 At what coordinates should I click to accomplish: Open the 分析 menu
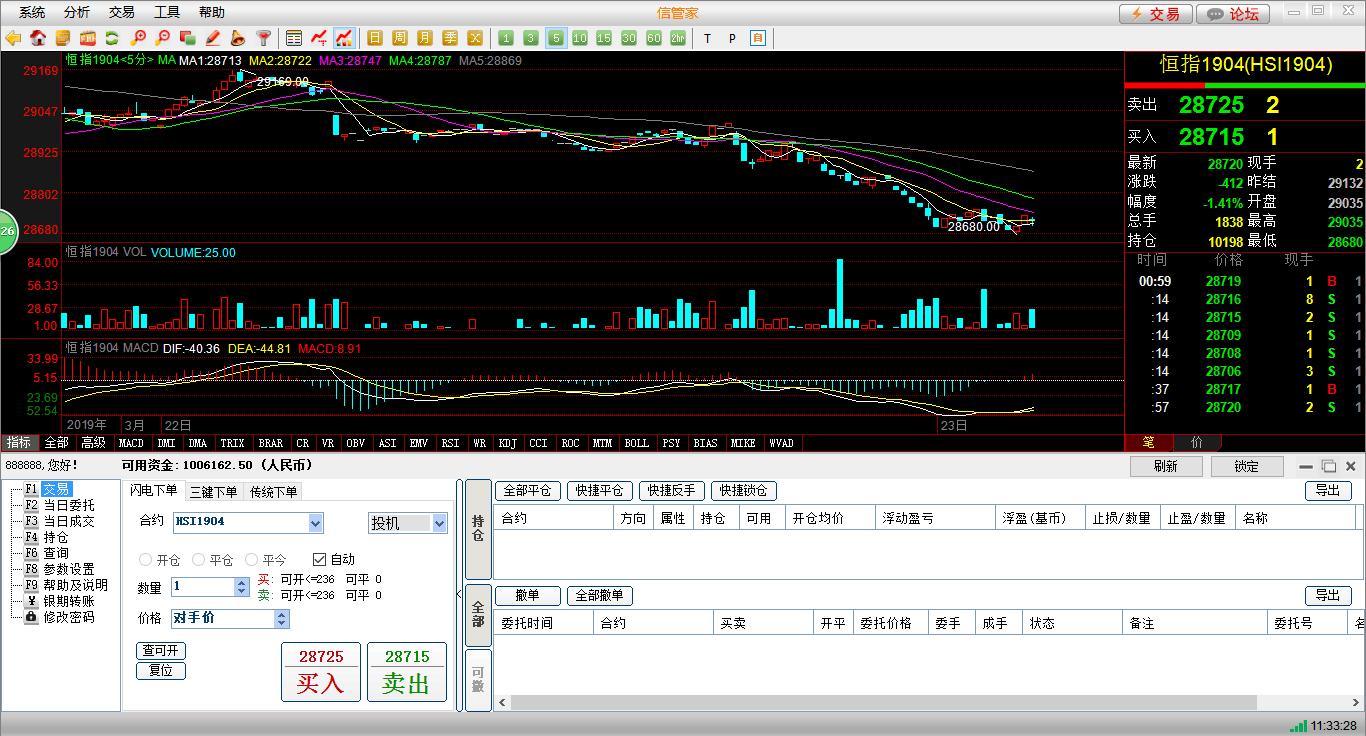coord(77,12)
